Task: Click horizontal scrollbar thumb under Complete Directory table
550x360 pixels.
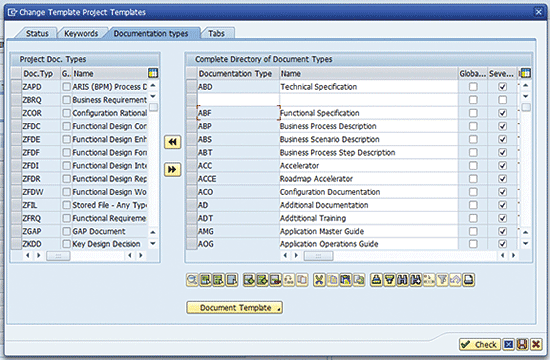Action: 318,256
